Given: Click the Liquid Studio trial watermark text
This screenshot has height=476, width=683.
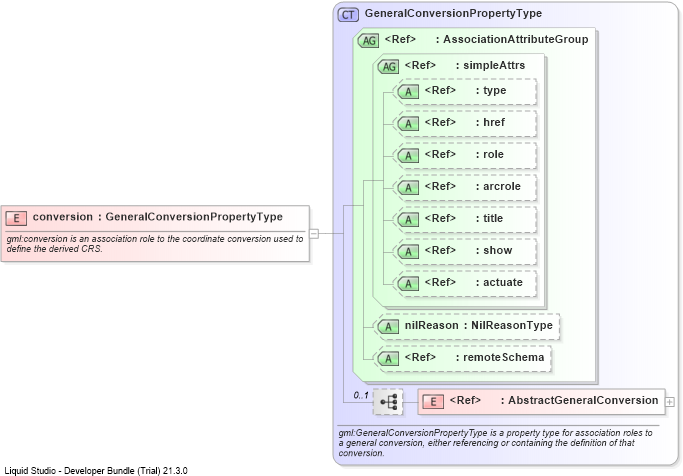Looking at the screenshot, I should pos(96,471).
